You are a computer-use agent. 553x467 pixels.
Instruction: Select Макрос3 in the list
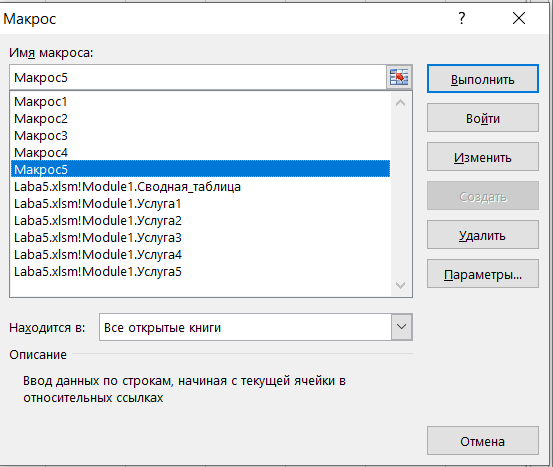click(200, 135)
